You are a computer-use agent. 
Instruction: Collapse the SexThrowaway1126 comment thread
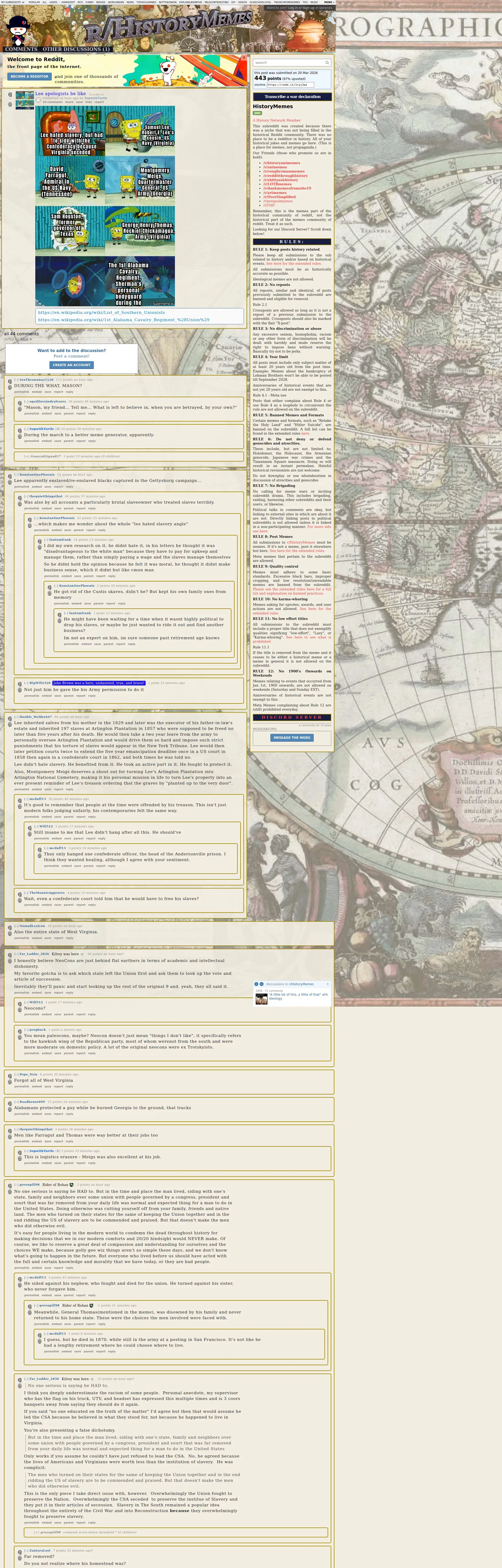(16, 380)
